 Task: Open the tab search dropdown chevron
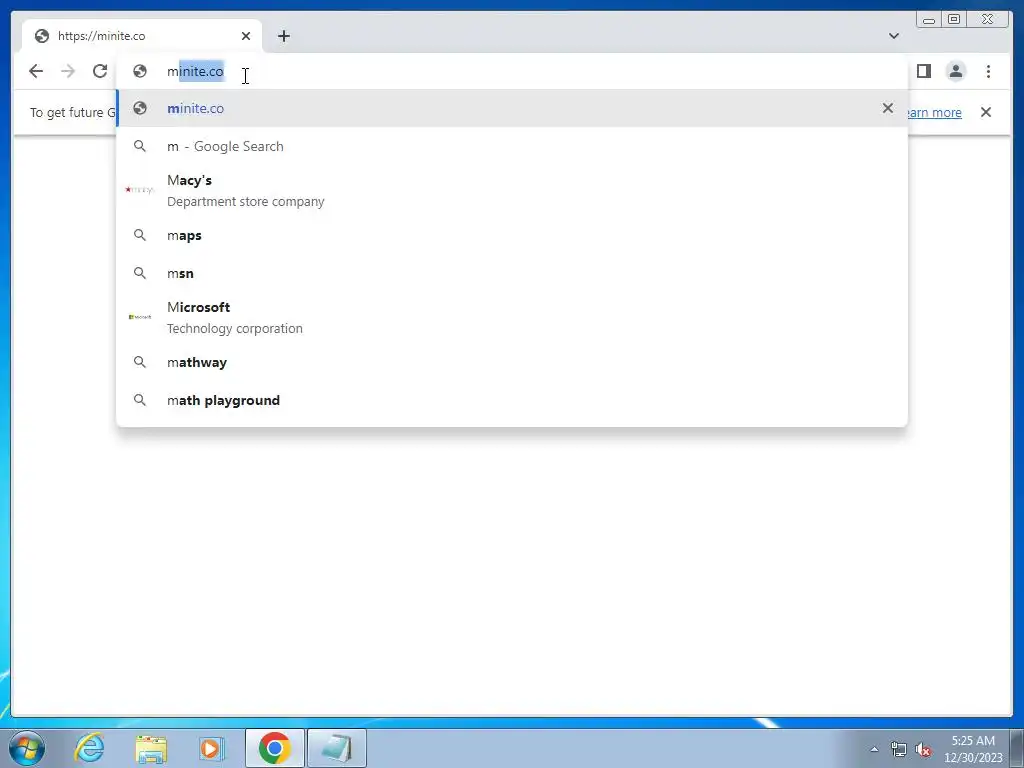(x=894, y=36)
